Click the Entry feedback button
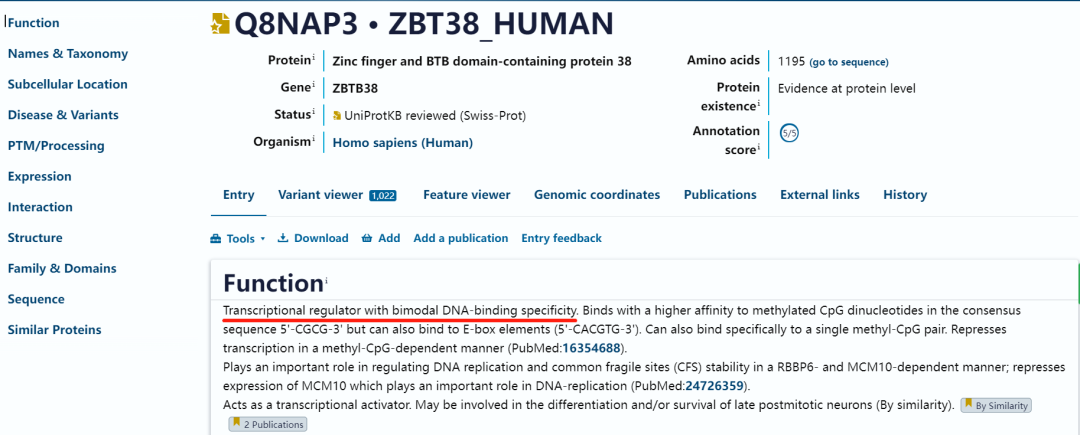This screenshot has width=1080, height=435. [x=561, y=239]
